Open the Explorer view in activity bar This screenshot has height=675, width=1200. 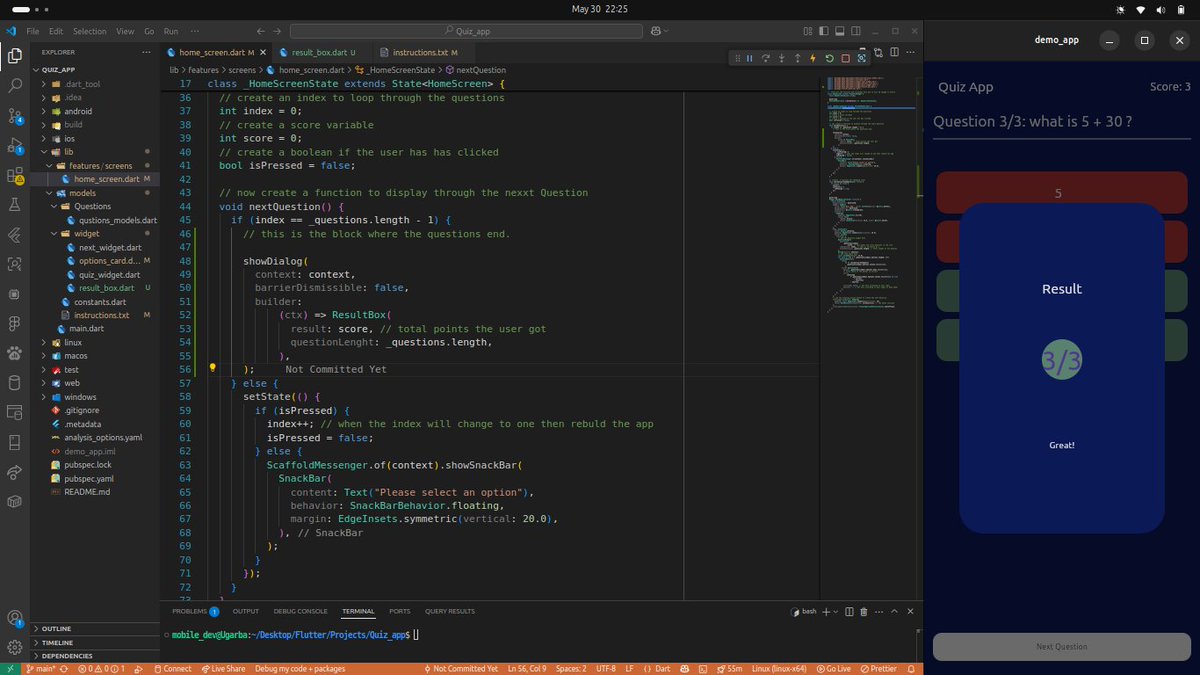coord(15,56)
